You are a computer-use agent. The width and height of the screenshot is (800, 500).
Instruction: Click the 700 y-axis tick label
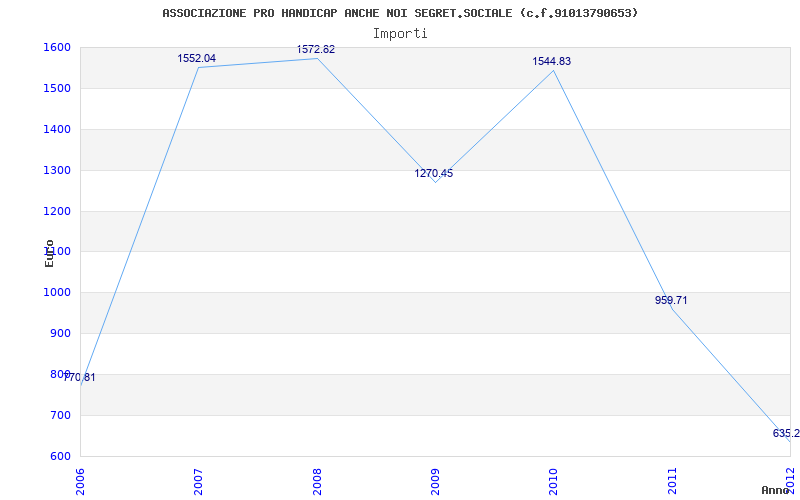[62, 415]
